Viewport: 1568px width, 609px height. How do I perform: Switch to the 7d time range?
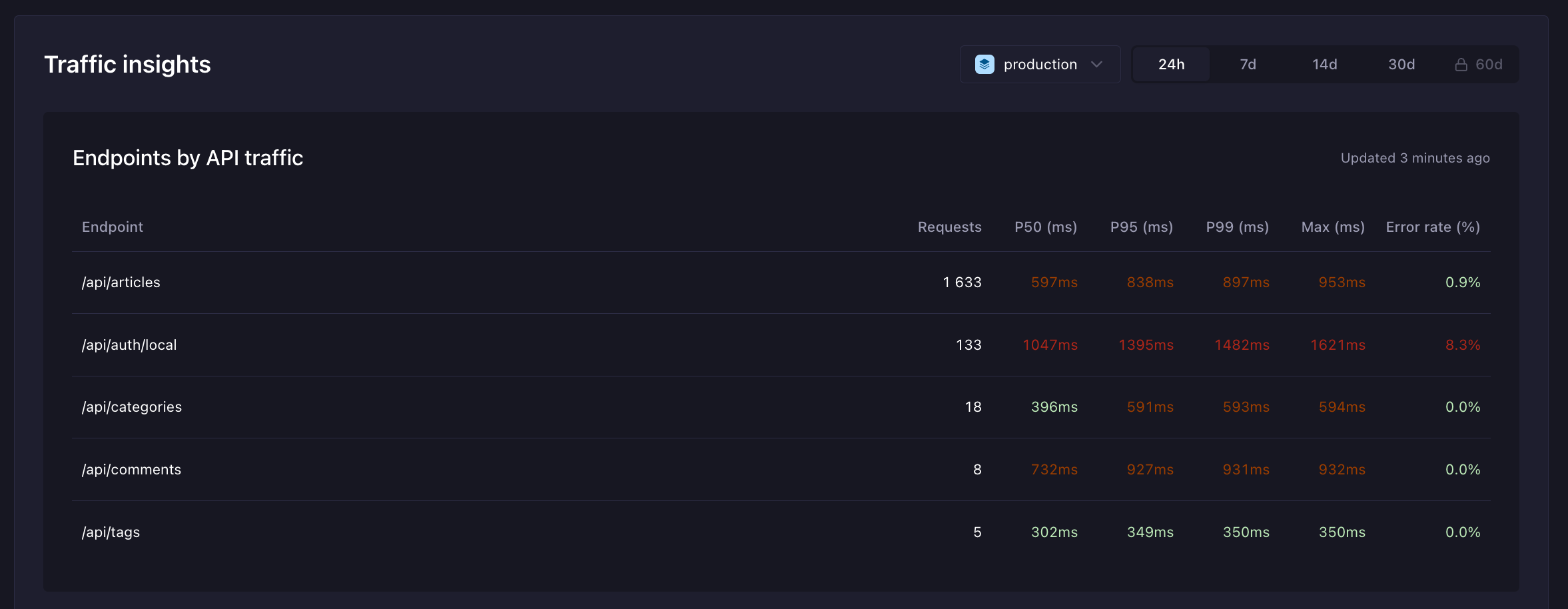(x=1248, y=65)
